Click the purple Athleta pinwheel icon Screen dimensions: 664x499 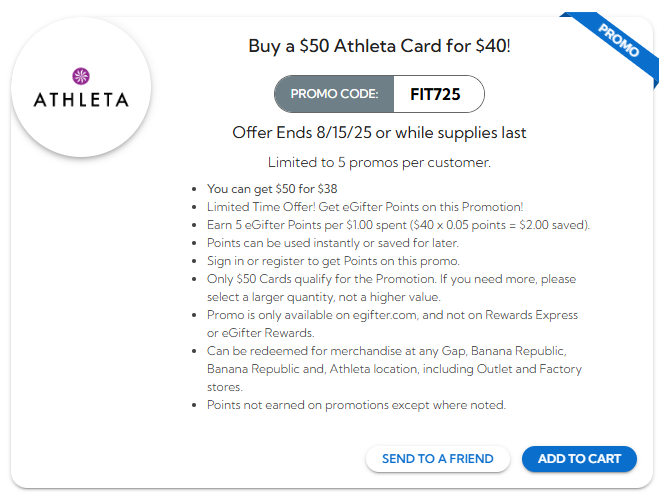pyautogui.click(x=81, y=76)
